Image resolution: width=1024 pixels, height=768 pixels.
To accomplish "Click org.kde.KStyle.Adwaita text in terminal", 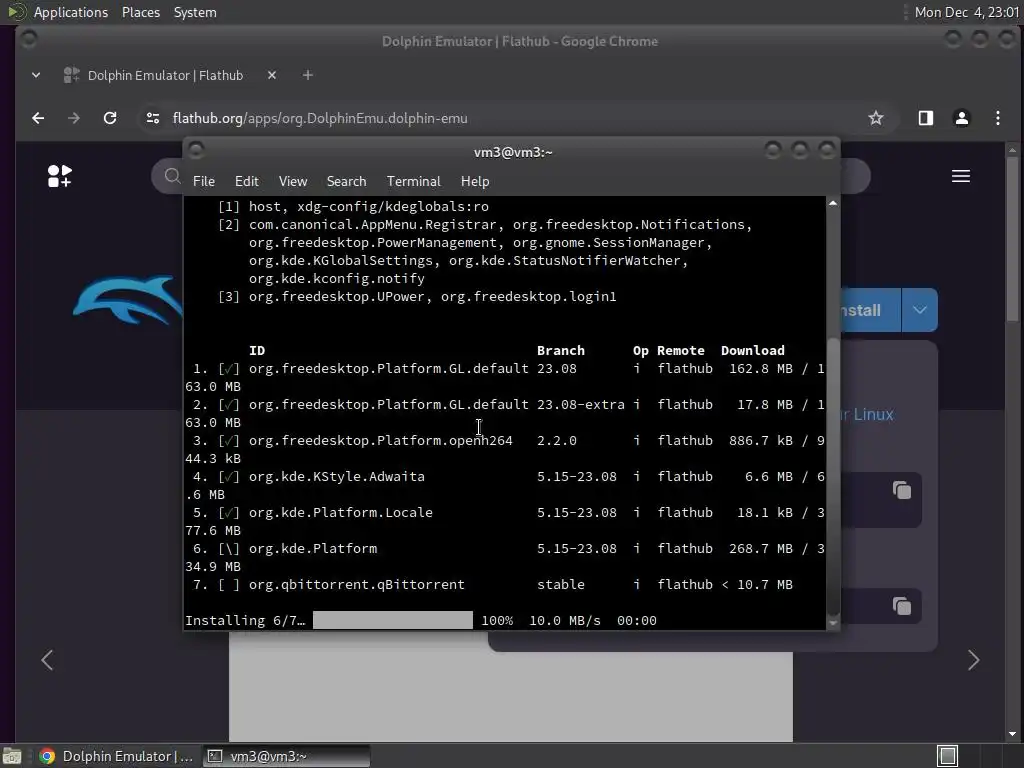I will [x=336, y=477].
